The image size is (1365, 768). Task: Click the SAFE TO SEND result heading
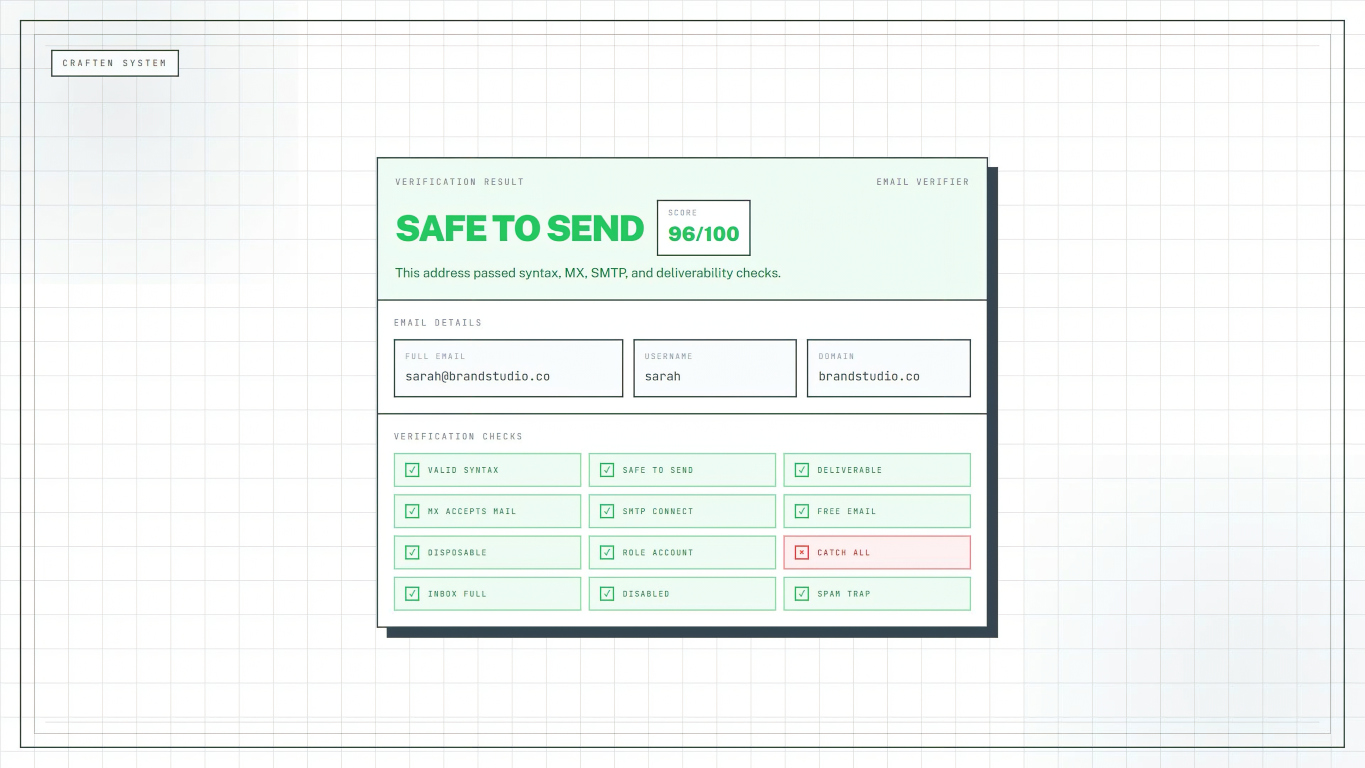coord(519,228)
